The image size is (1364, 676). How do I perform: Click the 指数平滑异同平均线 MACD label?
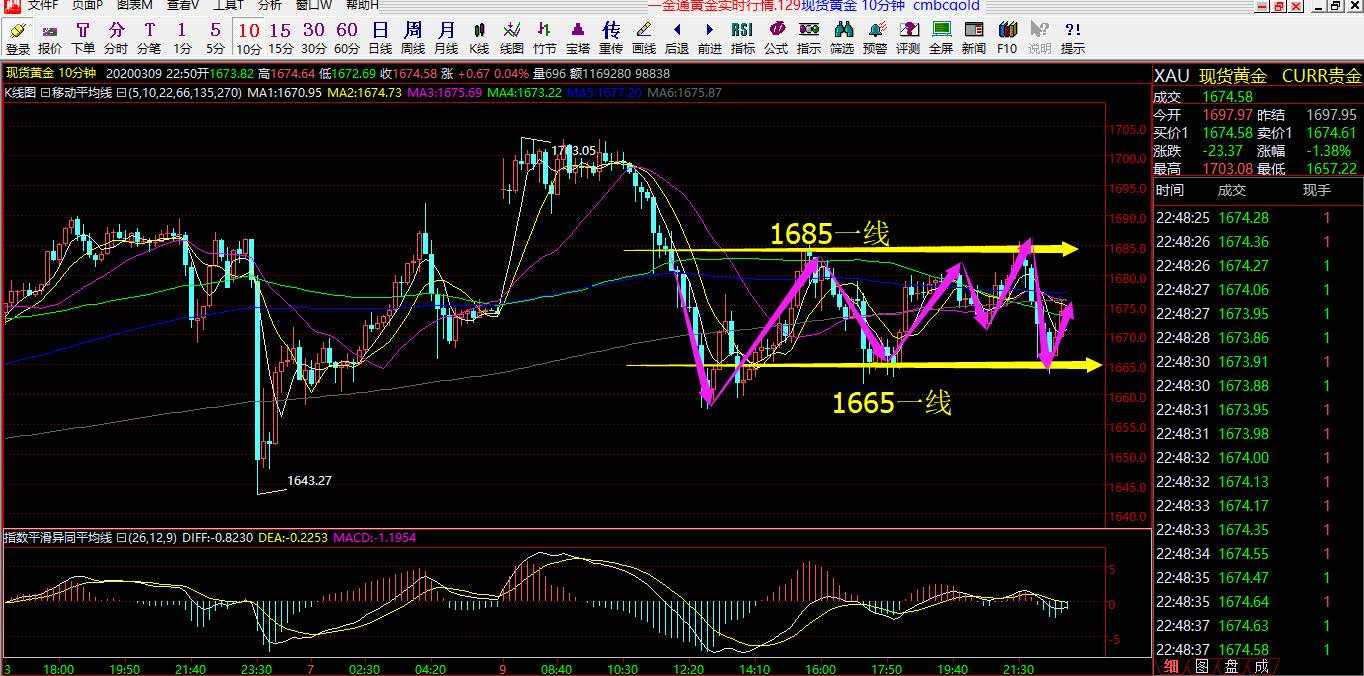[59, 538]
